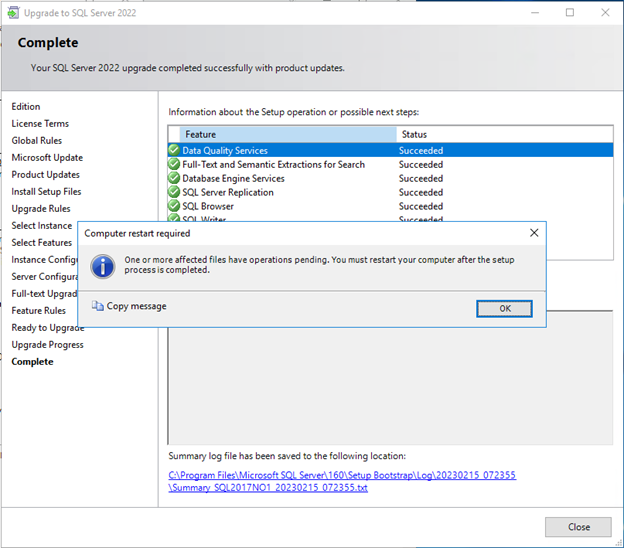Sort by the Feature column header
Image resolution: width=624 pixels, height=548 pixels.
pyautogui.click(x=288, y=134)
